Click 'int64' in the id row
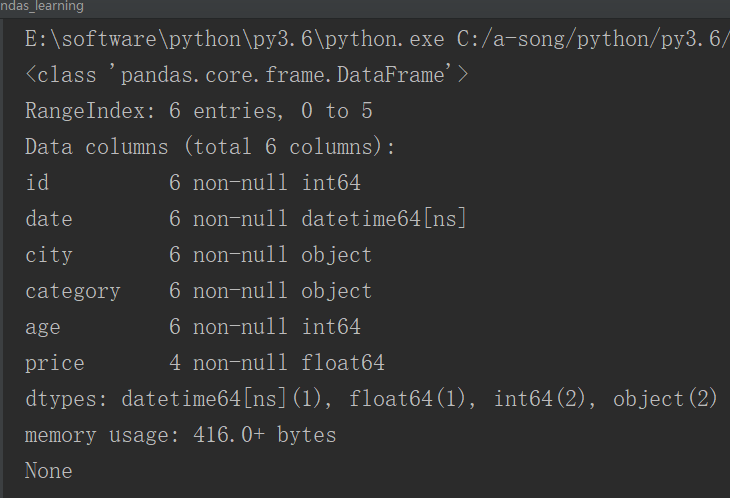Image resolution: width=730 pixels, height=498 pixels. click(x=331, y=183)
